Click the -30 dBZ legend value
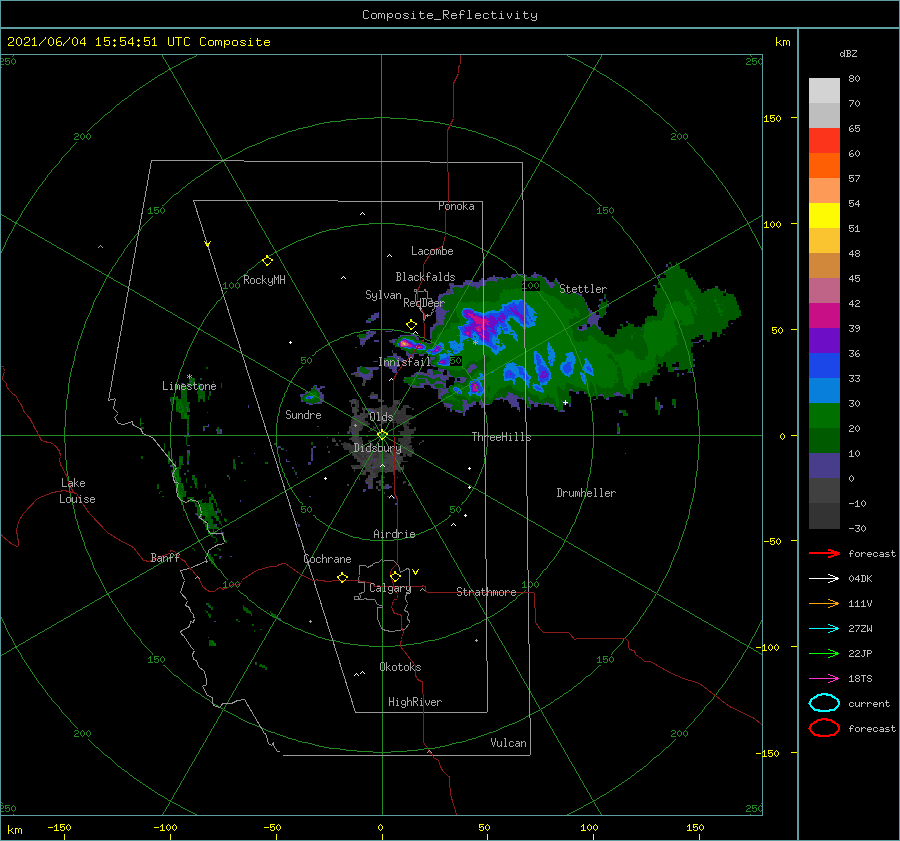 pyautogui.click(x=857, y=528)
